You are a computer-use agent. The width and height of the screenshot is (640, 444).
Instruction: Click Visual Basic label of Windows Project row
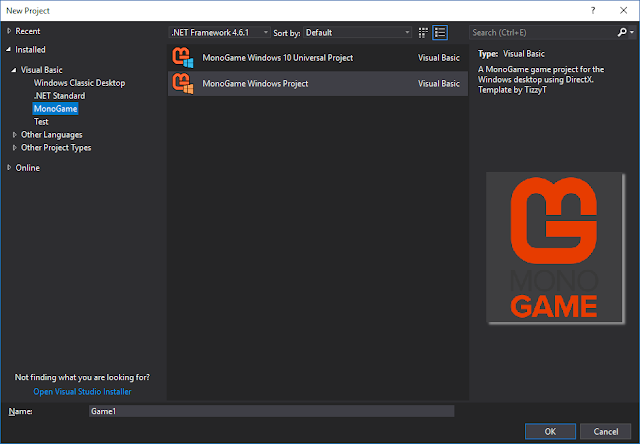(x=439, y=83)
